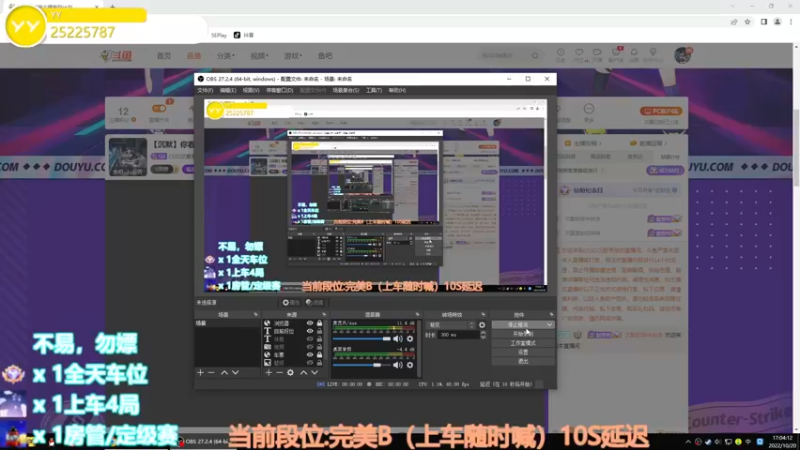Screen dimensions: 800x450
Task: Remove source with the minus icon in 来源 panel
Action: (279, 373)
